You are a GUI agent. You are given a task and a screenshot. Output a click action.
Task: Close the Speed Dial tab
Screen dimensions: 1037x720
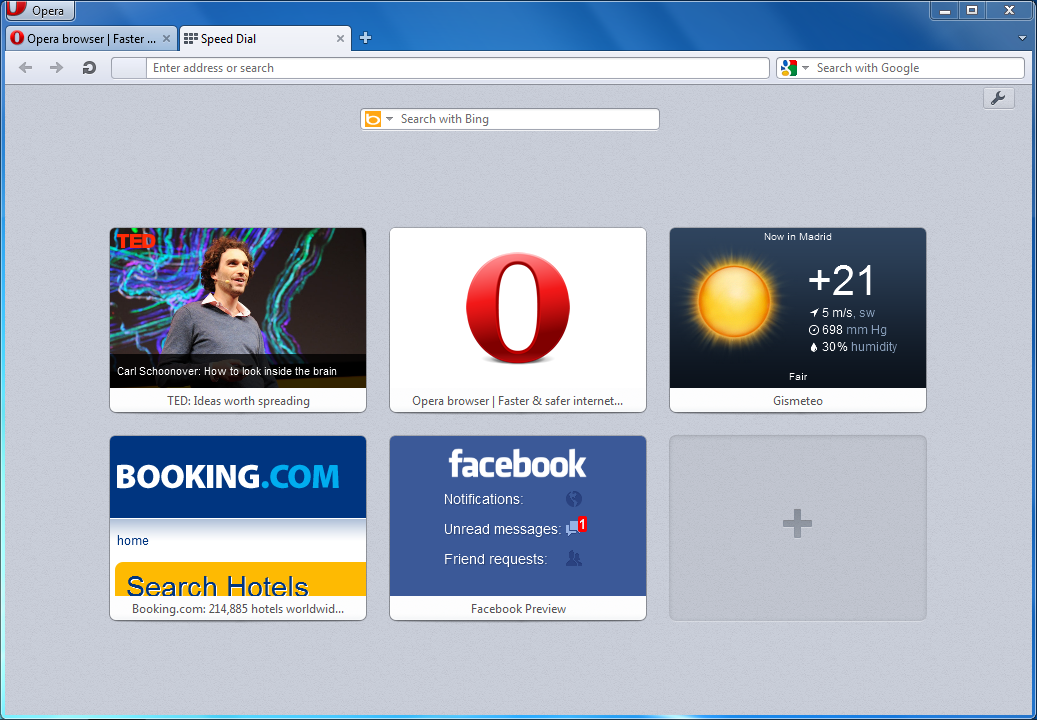[340, 39]
